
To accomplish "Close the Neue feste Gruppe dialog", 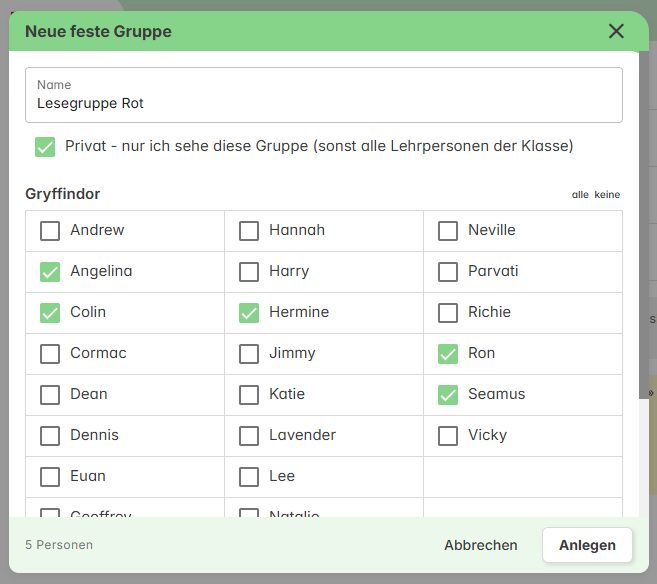I will click(616, 31).
